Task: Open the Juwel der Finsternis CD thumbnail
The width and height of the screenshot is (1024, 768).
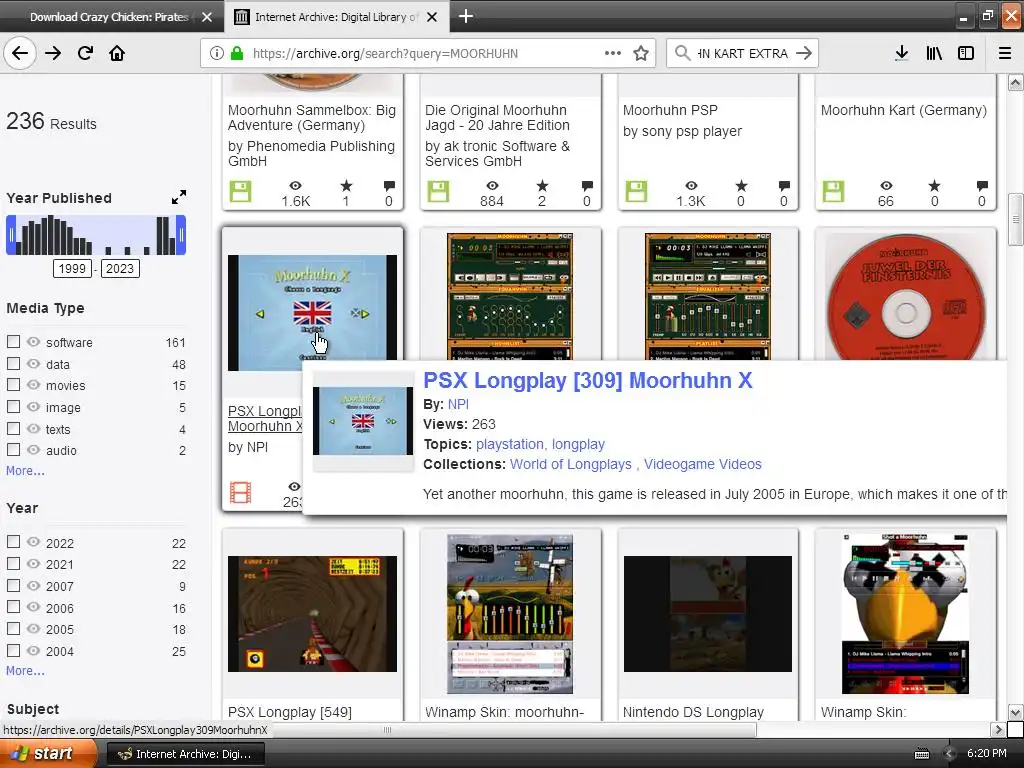Action: (x=906, y=297)
